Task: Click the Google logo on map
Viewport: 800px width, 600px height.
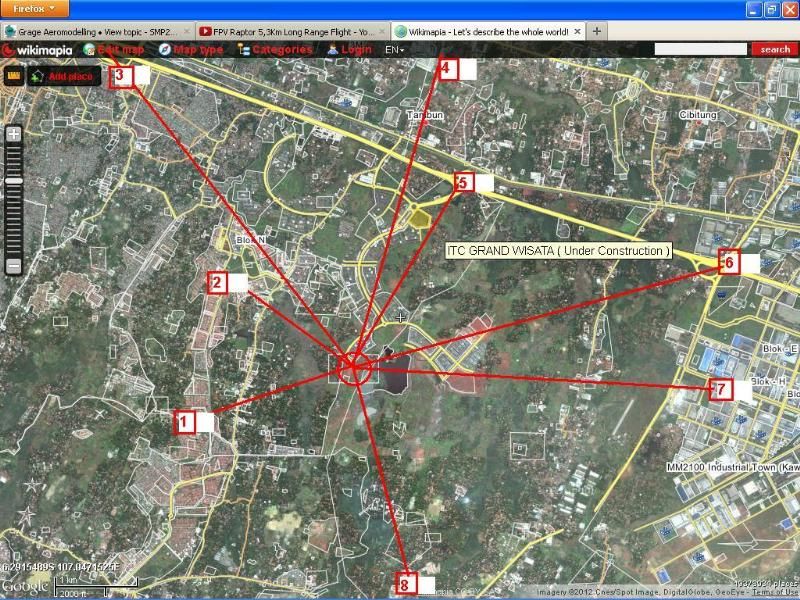Action: tap(24, 587)
